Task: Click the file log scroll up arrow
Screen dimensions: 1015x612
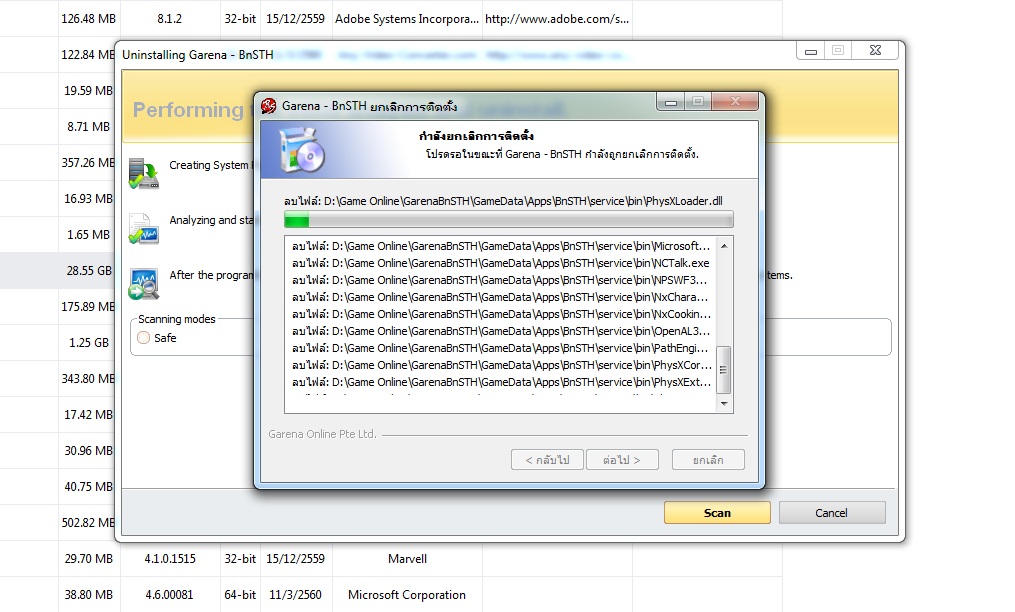Action: coord(724,246)
